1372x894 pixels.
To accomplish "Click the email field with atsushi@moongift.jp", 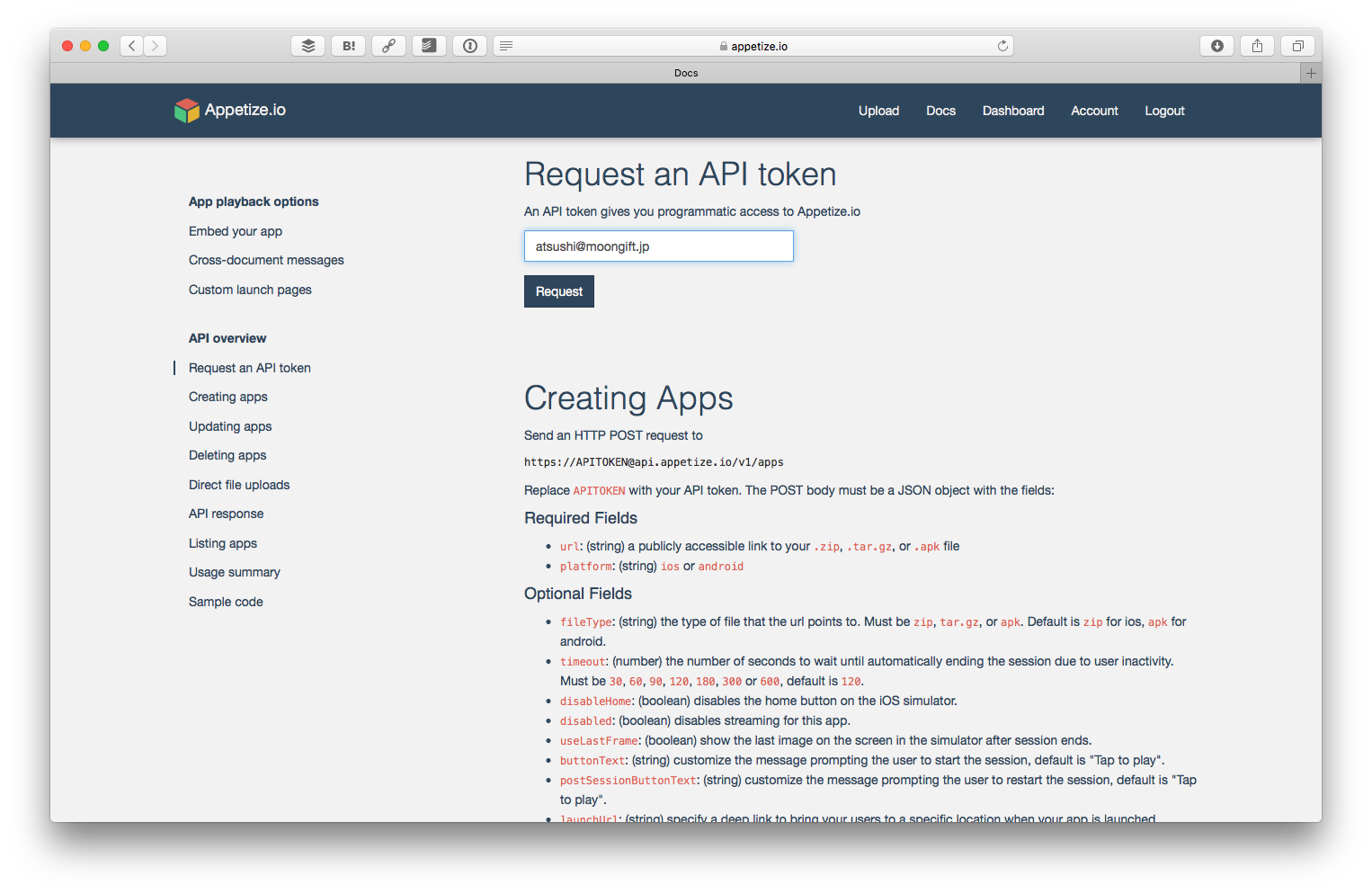I will 659,246.
